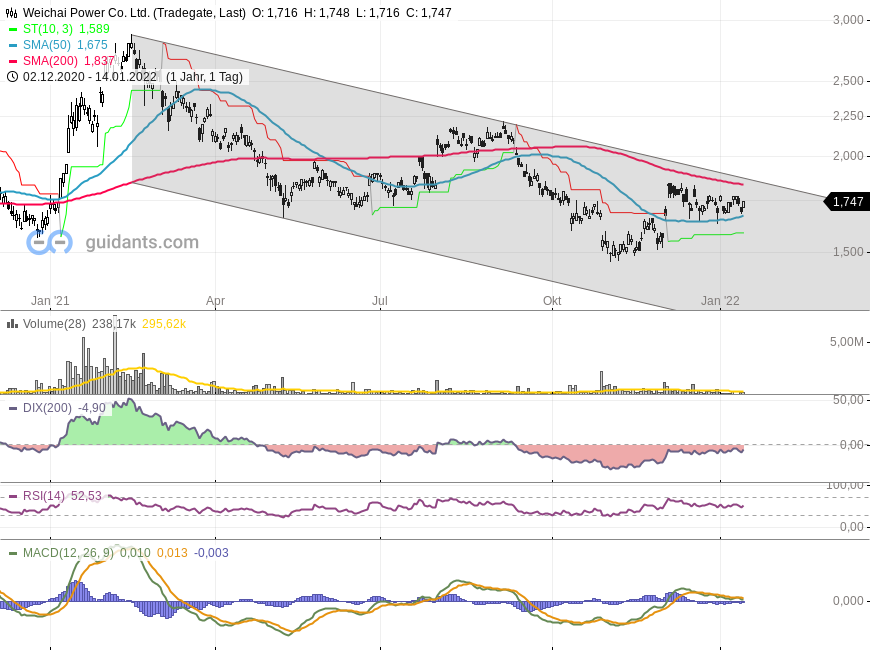The height and width of the screenshot is (650, 870).
Task: Open the SMA(50) indicator label
Action: 47,45
